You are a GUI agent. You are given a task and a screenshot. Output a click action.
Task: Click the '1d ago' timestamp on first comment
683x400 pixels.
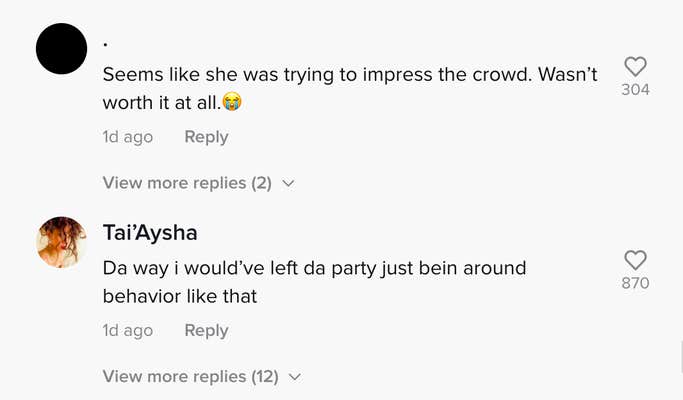(128, 137)
